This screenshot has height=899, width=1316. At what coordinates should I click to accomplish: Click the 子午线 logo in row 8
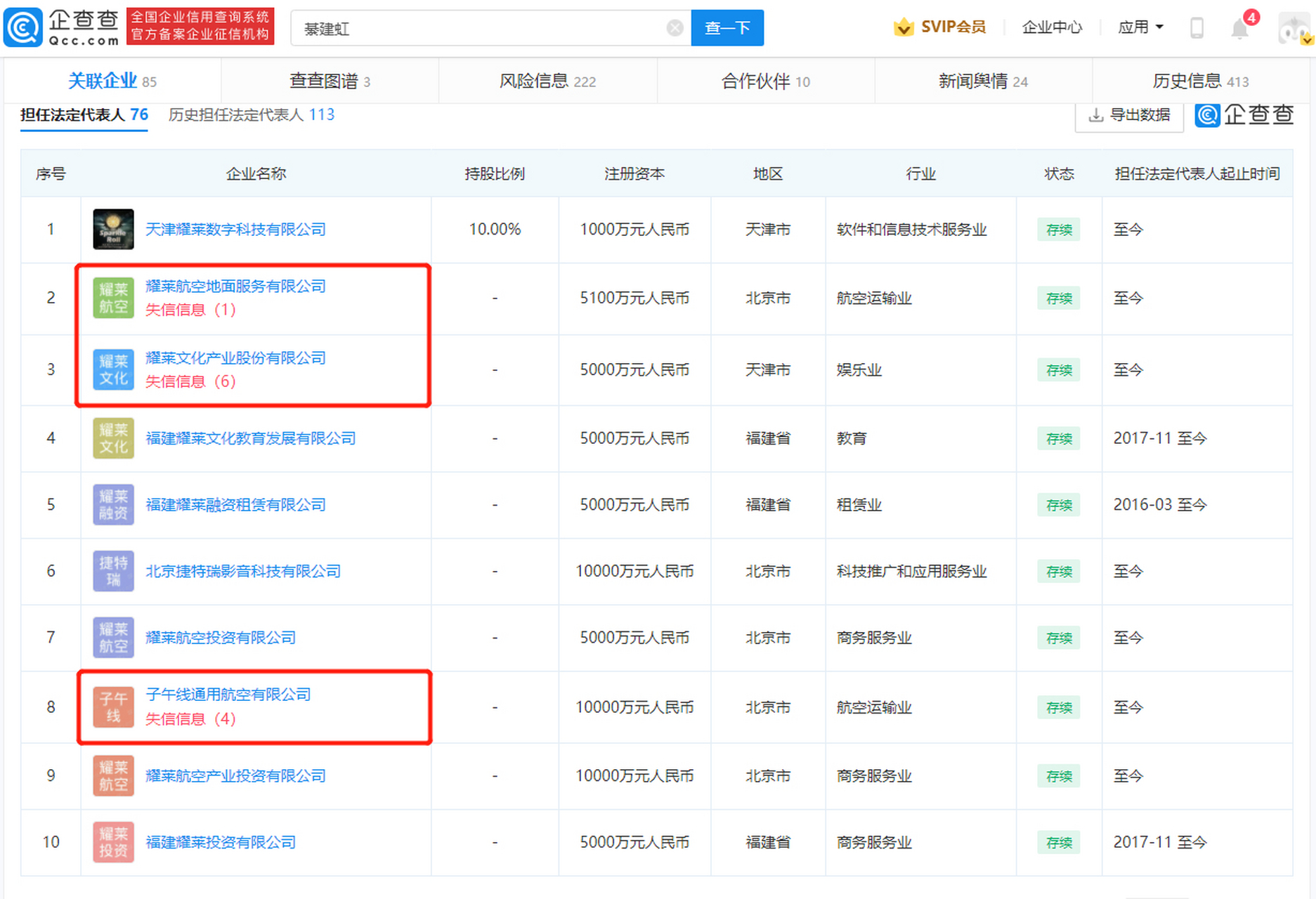coord(113,707)
